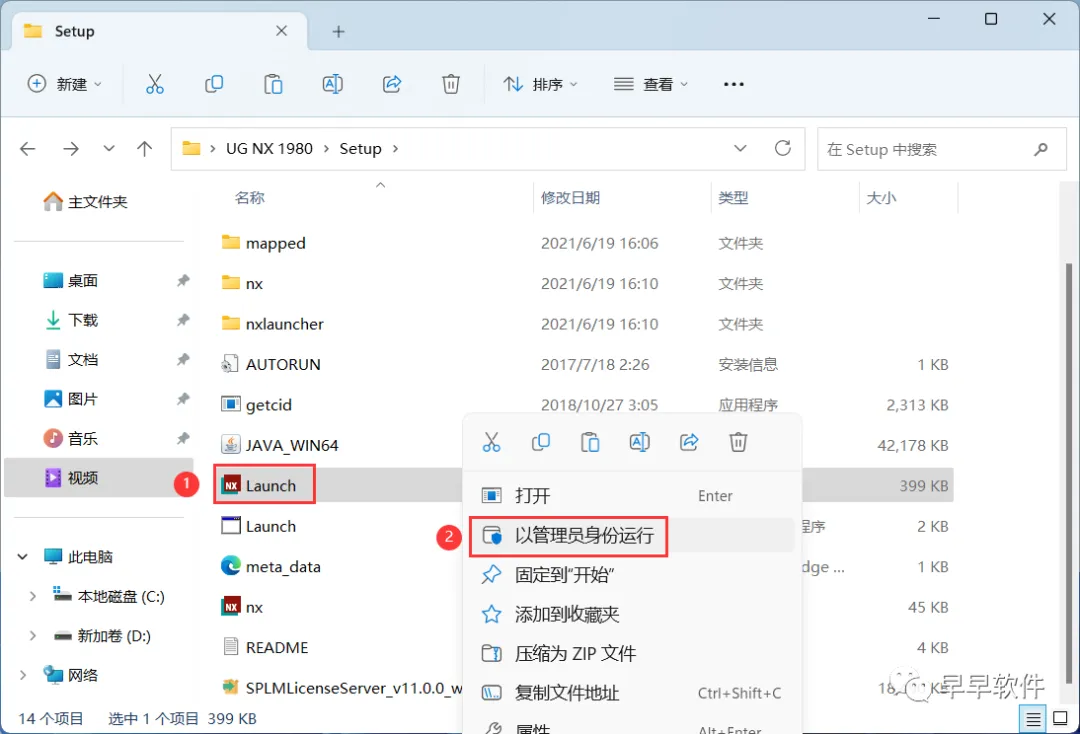Click the Paste icon in the toolbar

pyautogui.click(x=273, y=84)
